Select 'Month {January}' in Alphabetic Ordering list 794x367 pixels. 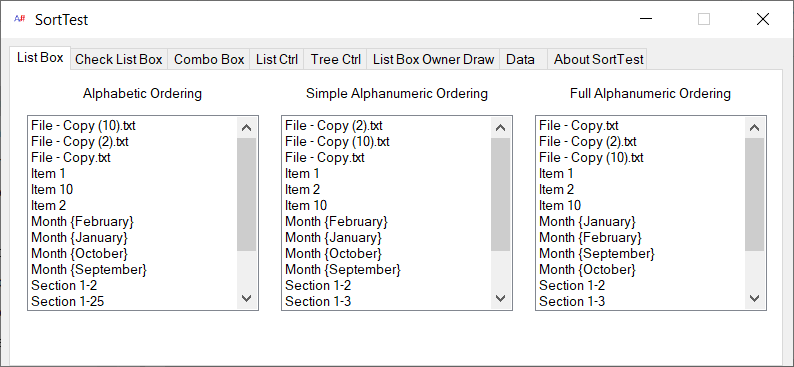(x=133, y=237)
